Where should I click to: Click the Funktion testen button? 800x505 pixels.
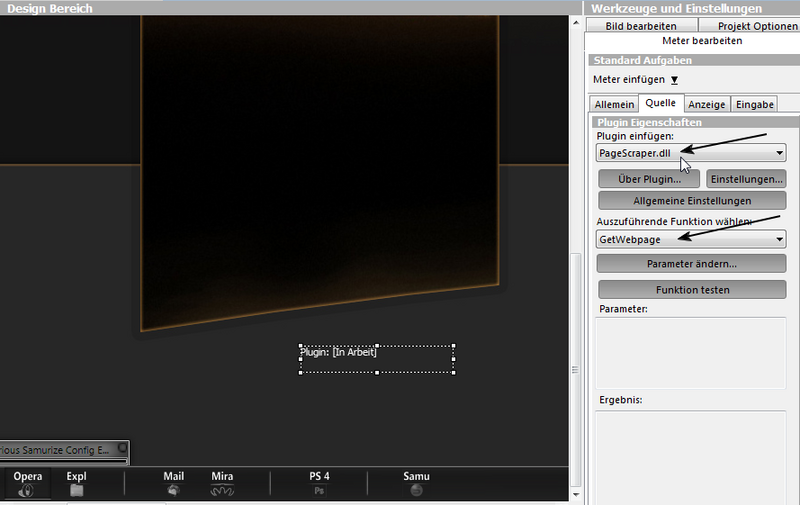click(692, 290)
